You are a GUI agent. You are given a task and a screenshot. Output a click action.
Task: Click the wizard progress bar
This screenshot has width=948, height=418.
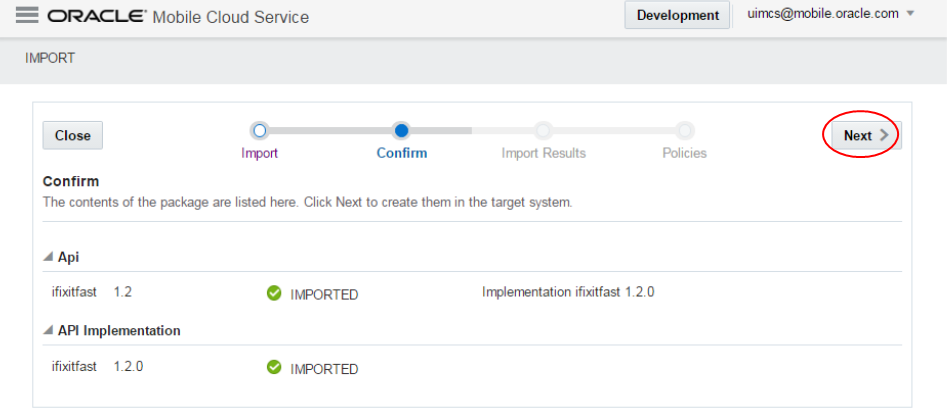472,130
